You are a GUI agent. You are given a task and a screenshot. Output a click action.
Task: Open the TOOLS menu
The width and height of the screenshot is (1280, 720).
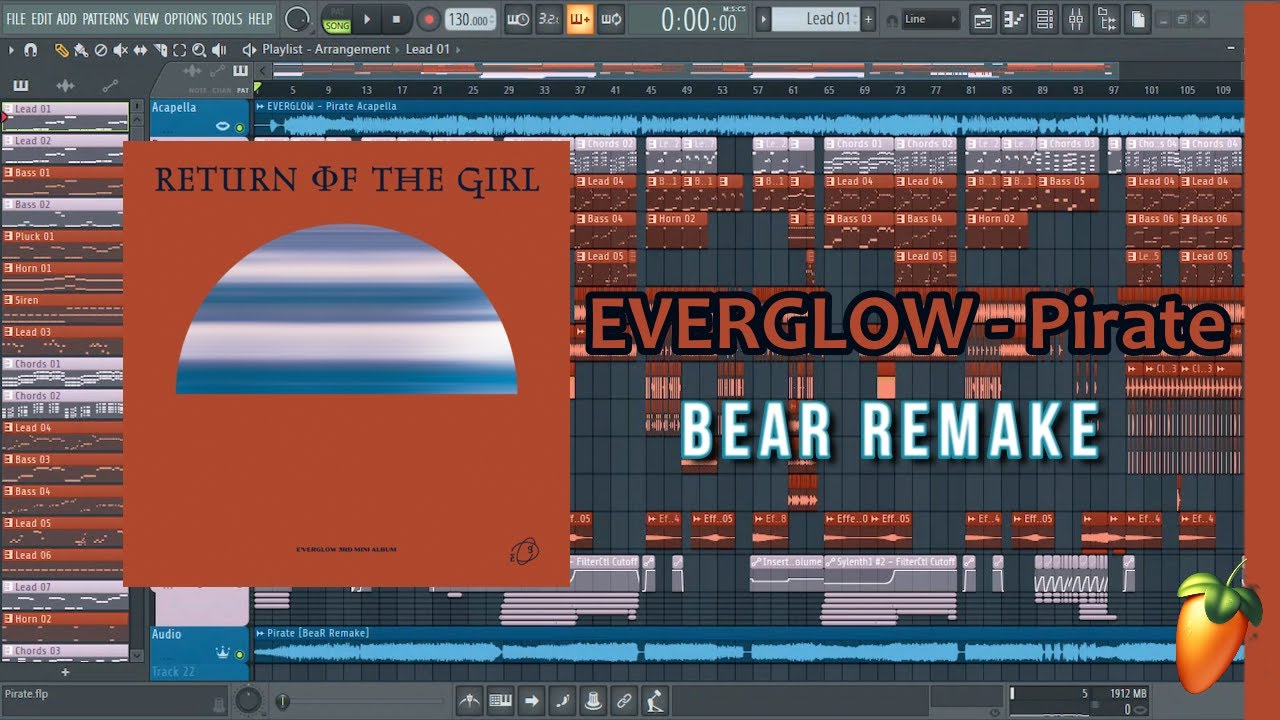227,19
